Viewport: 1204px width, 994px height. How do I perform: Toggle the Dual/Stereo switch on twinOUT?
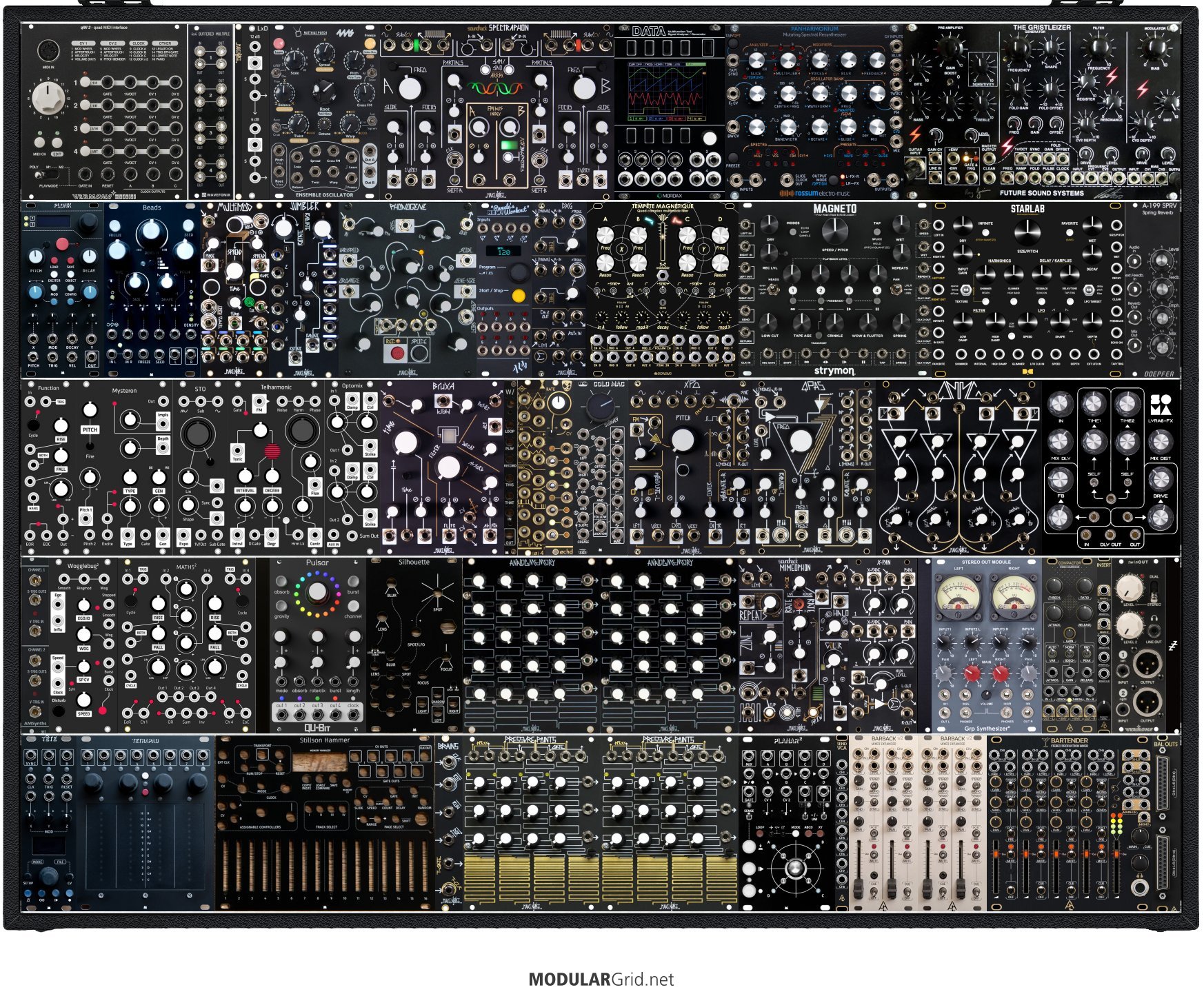(1155, 590)
